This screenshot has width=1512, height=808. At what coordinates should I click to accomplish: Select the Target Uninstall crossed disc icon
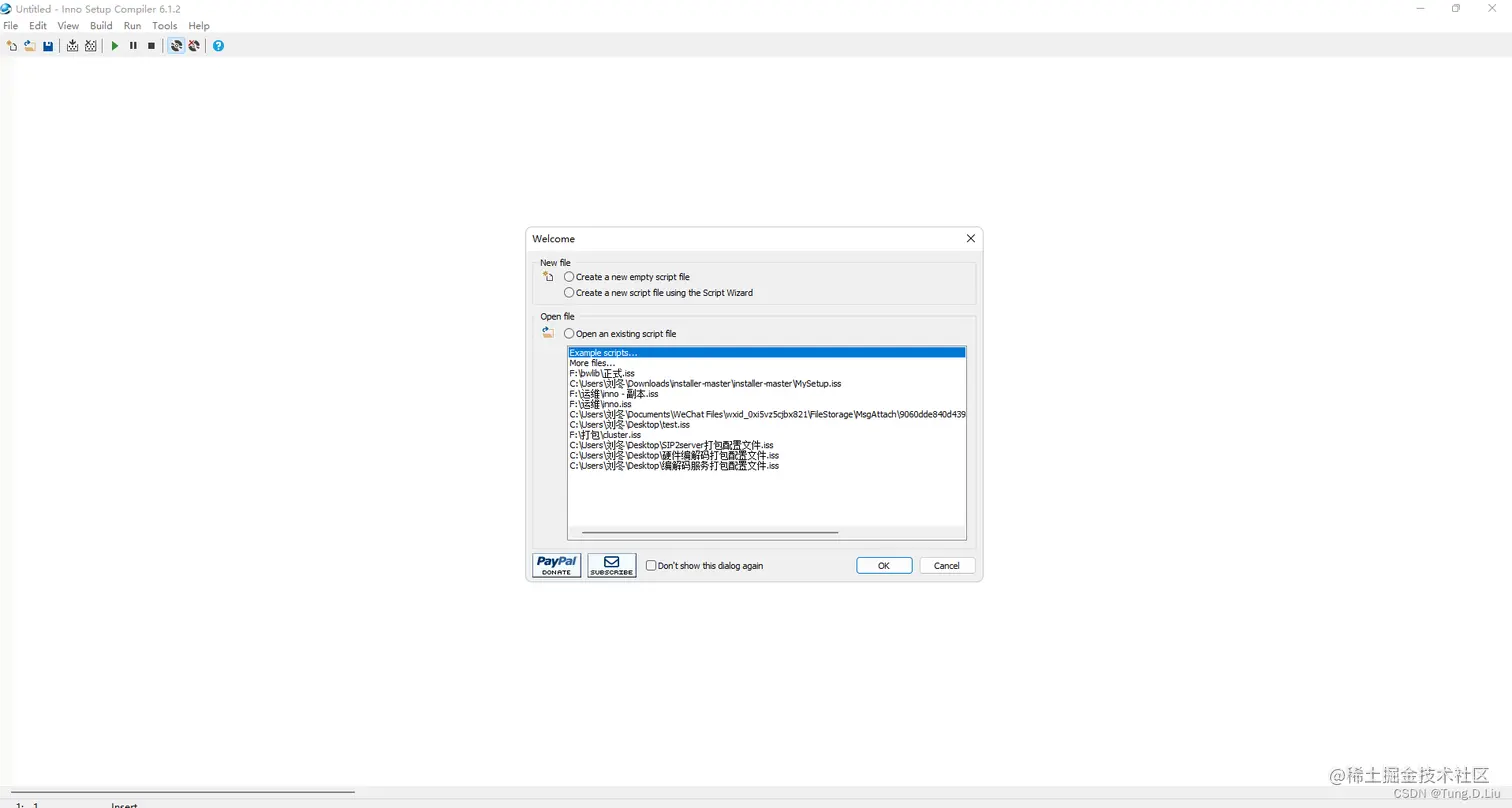coord(194,46)
